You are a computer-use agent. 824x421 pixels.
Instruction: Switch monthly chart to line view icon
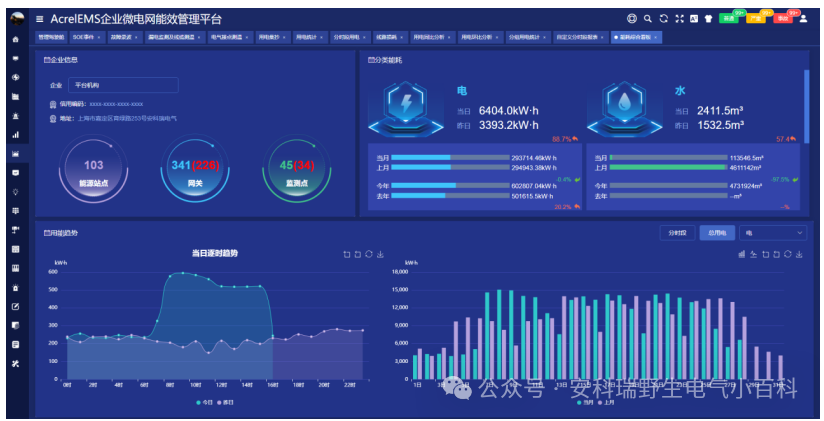point(753,254)
